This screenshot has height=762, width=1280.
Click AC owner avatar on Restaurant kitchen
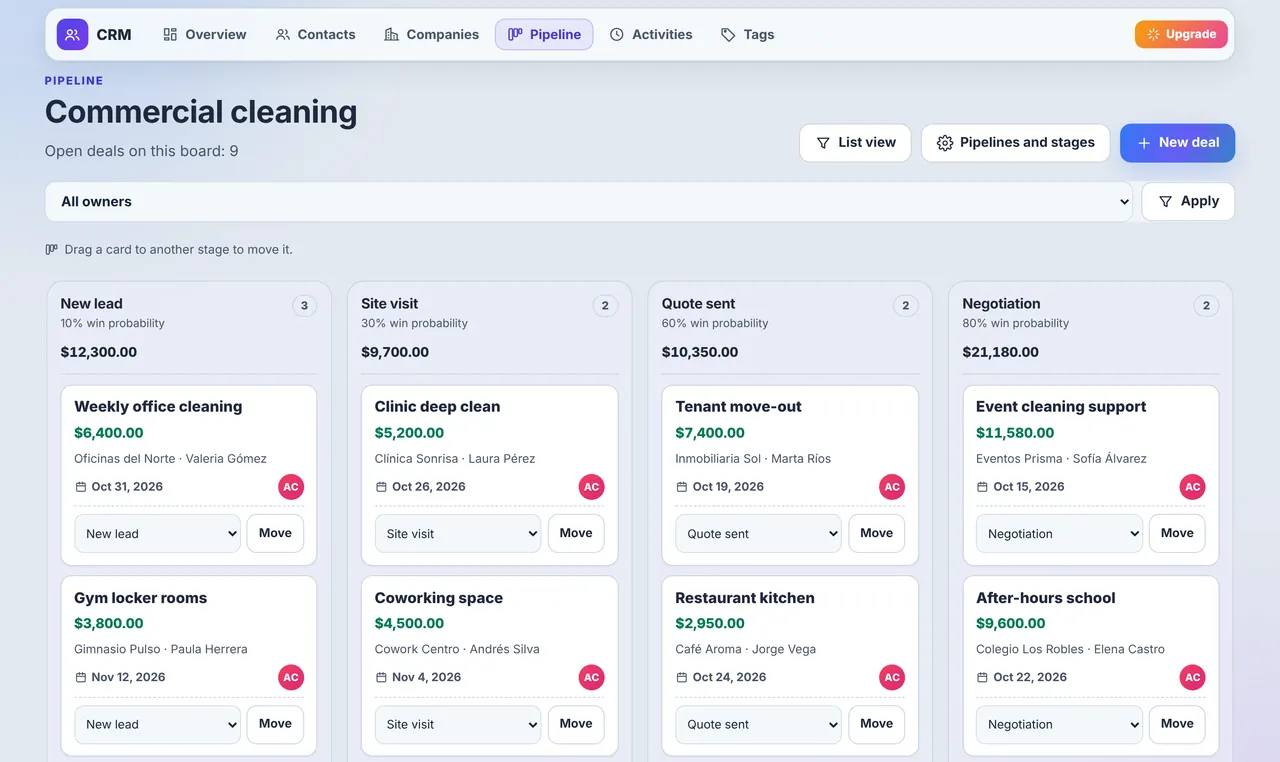(892, 677)
